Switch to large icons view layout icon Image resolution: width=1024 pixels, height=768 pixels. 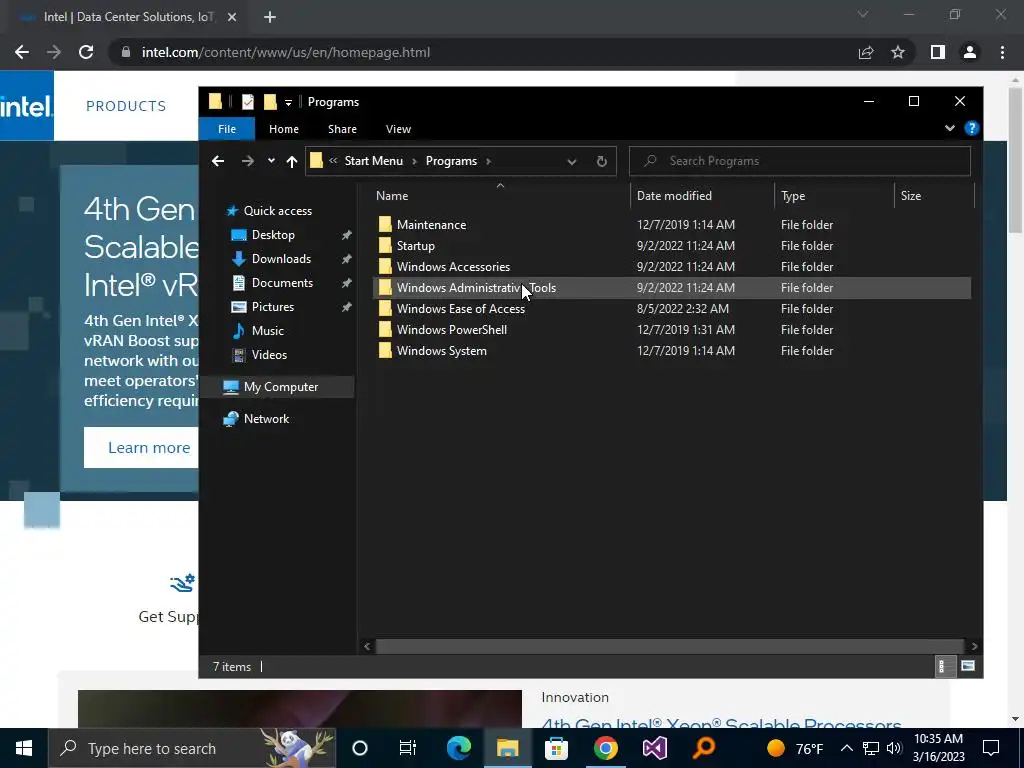[968, 666]
